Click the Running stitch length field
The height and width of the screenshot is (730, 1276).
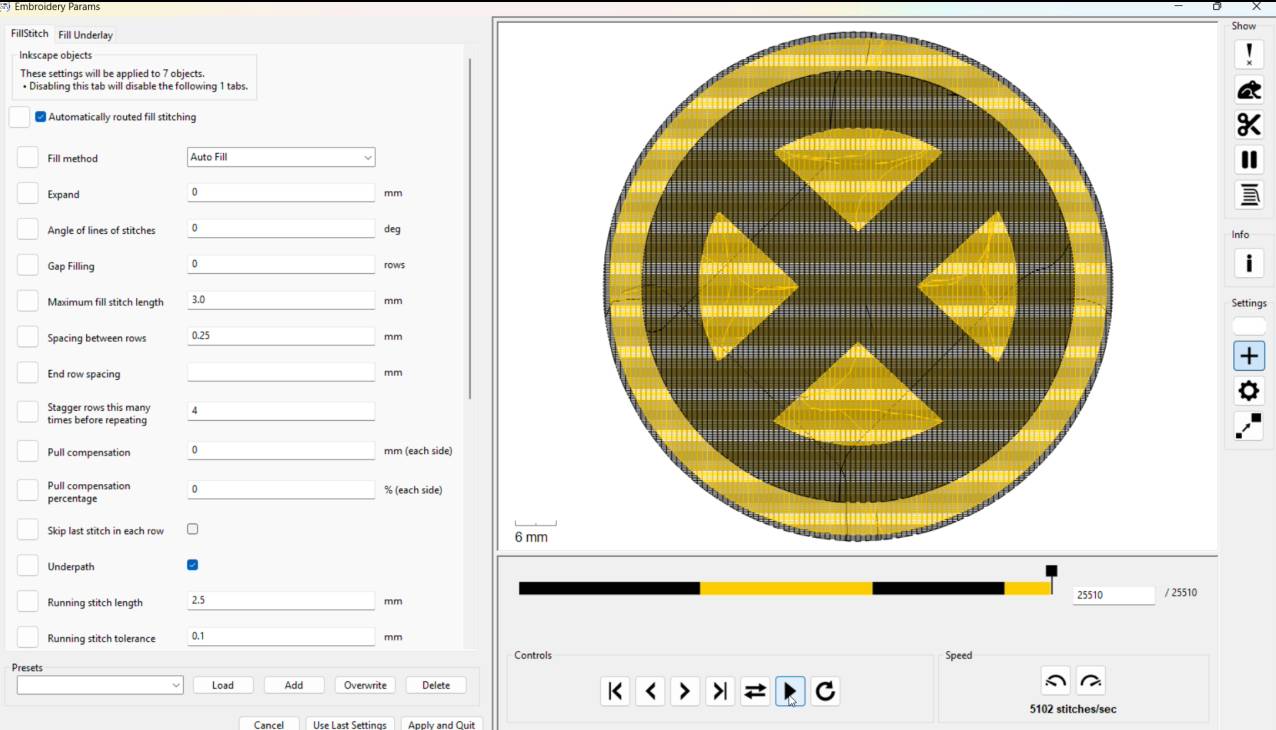(x=281, y=600)
